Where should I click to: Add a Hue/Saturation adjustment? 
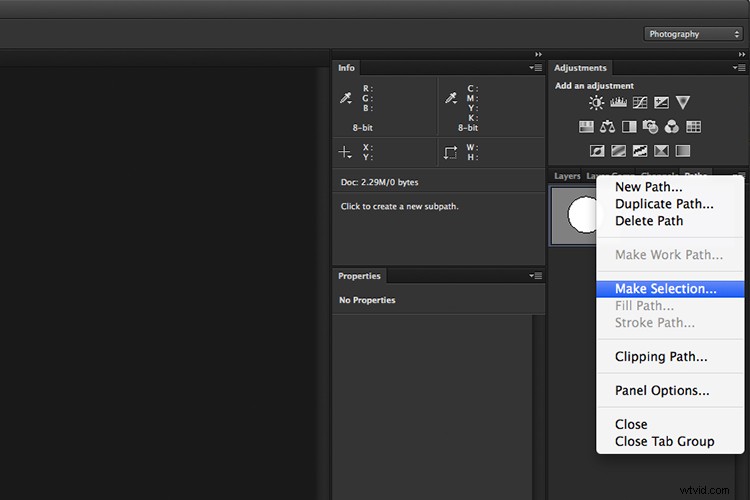point(586,127)
